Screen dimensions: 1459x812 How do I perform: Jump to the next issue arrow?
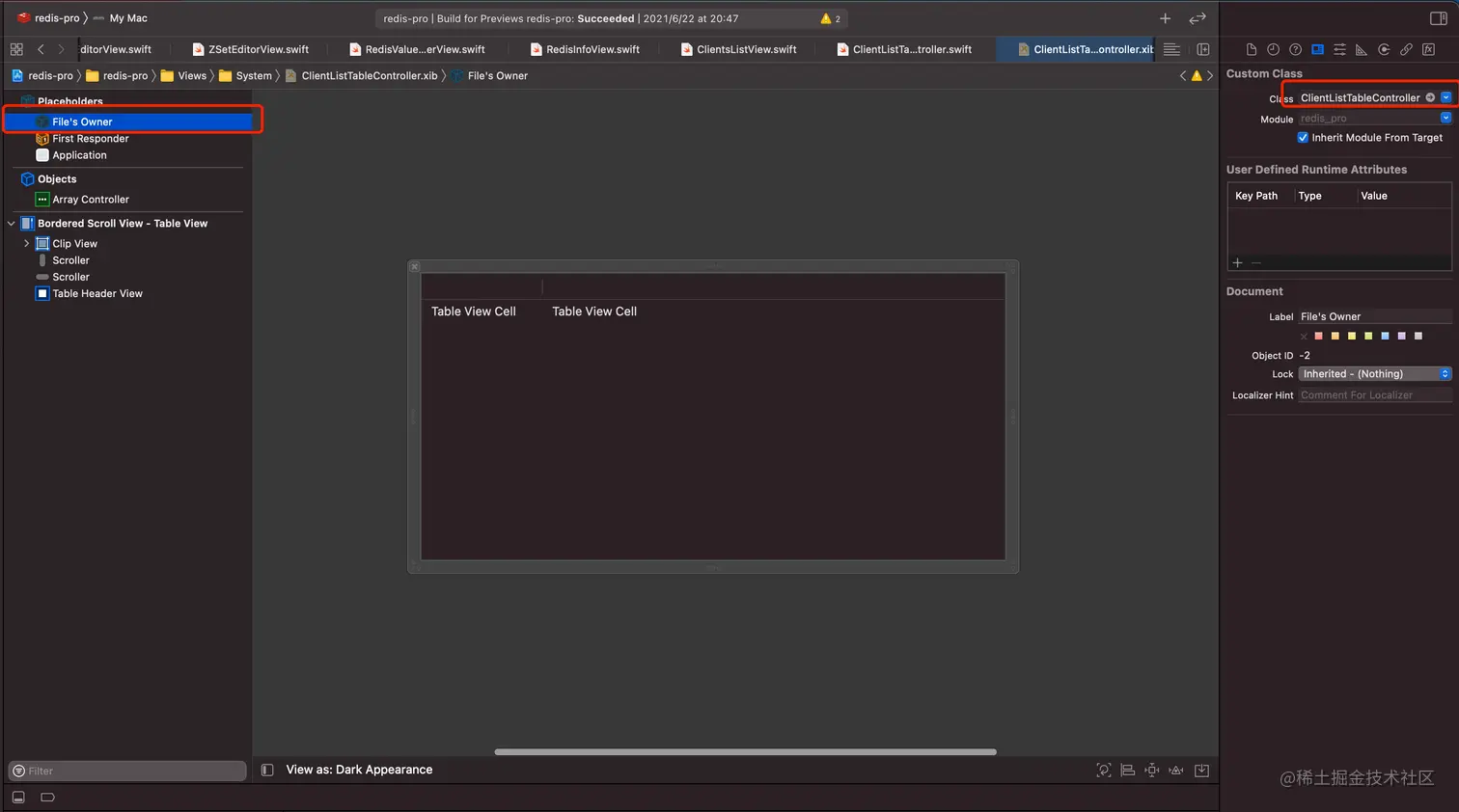(x=1210, y=75)
